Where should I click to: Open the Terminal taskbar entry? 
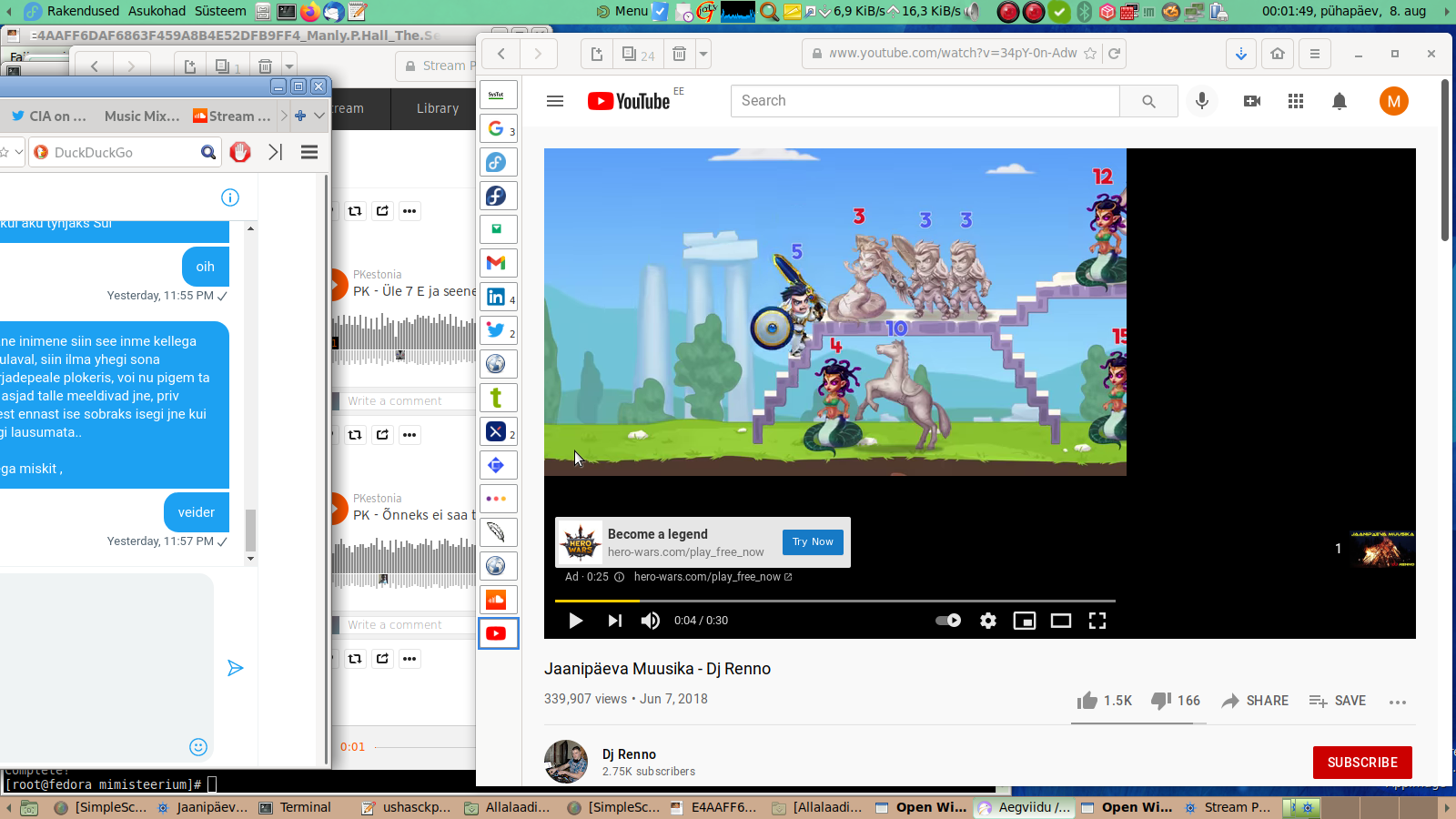coord(295,807)
